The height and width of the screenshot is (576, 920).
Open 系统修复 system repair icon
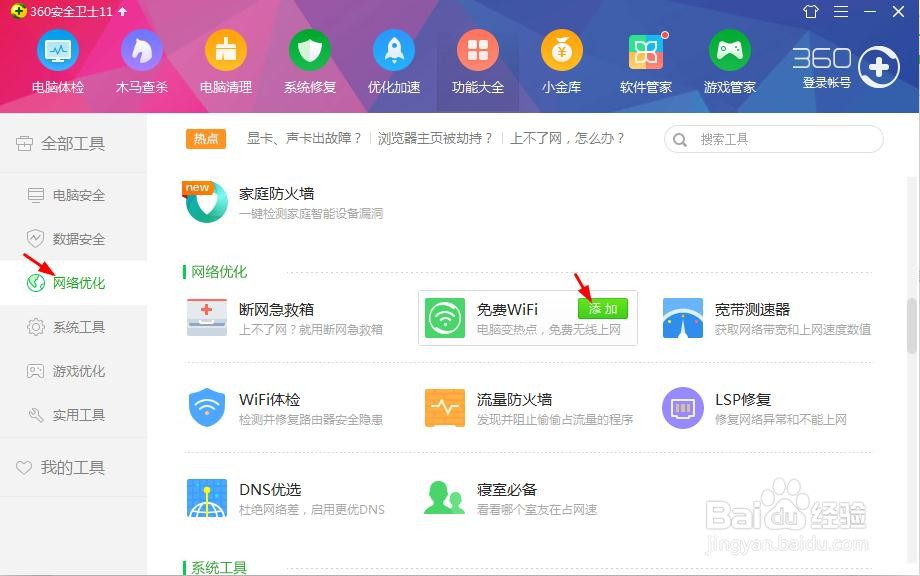(310, 50)
